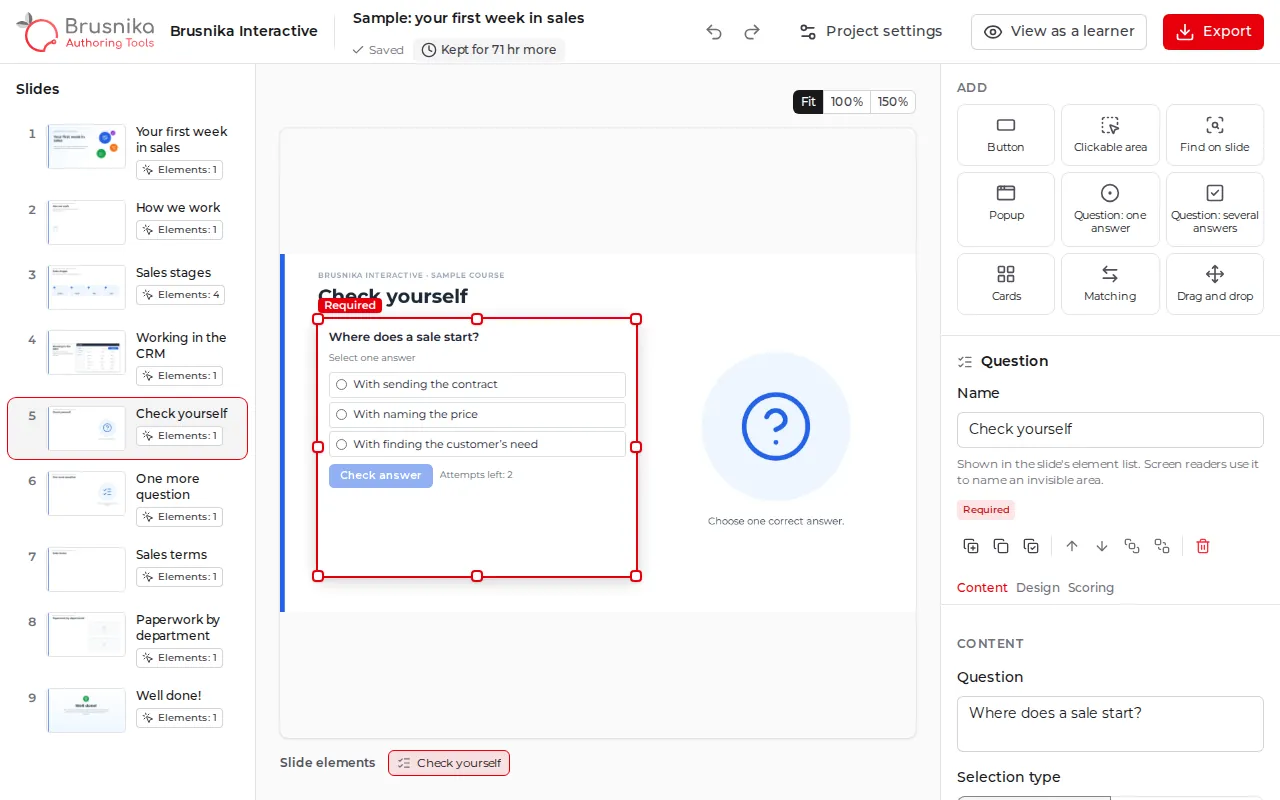The width and height of the screenshot is (1280, 800).
Task: Click View as a learner
Action: (x=1059, y=32)
